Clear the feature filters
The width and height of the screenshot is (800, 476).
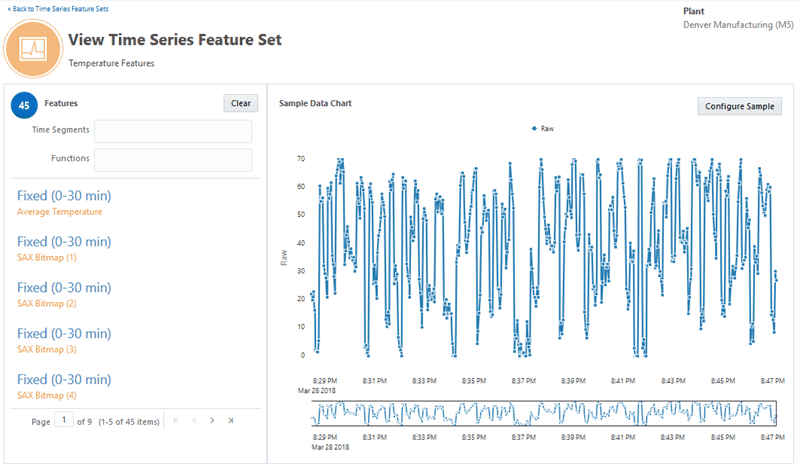(x=241, y=103)
